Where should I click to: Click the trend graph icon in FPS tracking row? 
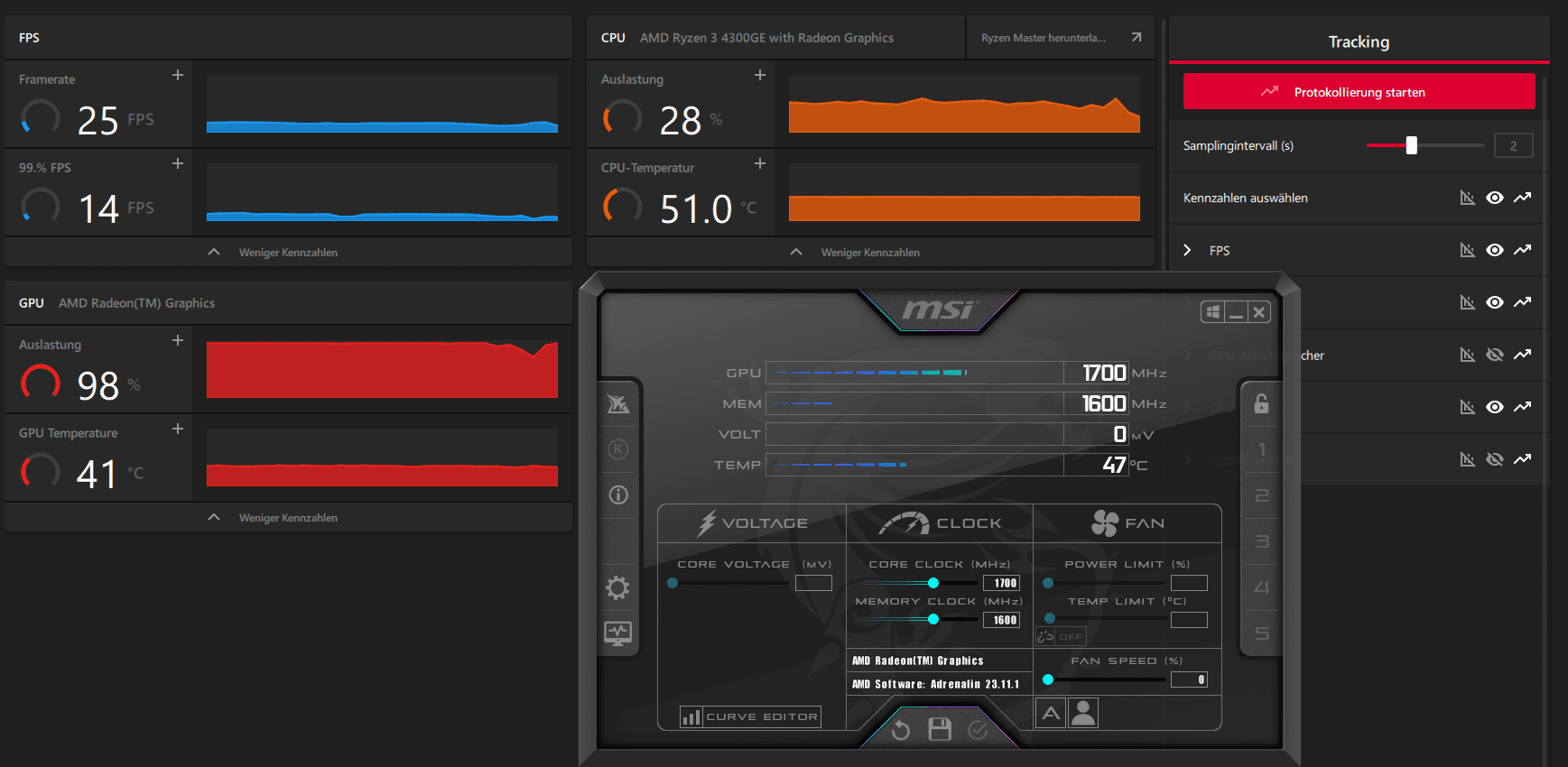[x=1523, y=250]
